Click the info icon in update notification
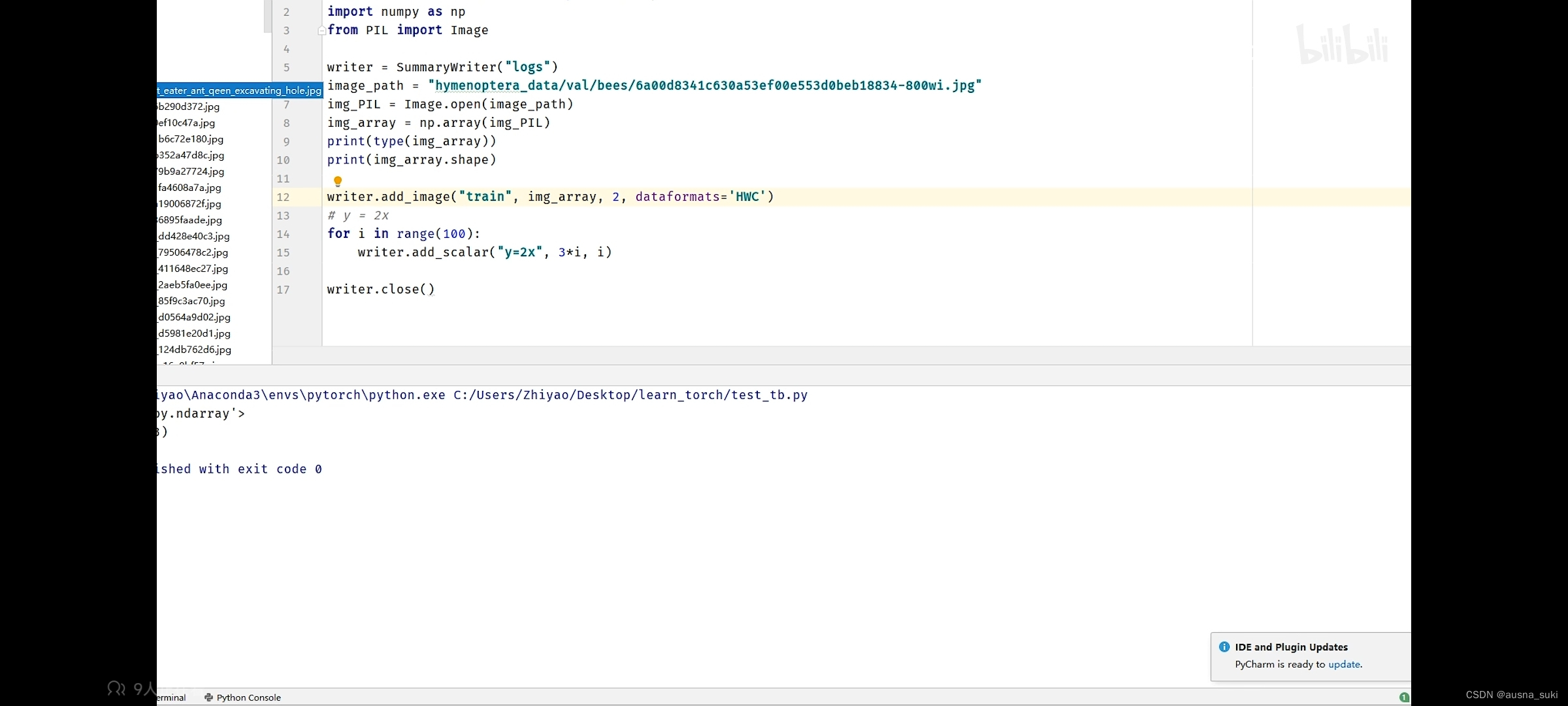 (1224, 647)
